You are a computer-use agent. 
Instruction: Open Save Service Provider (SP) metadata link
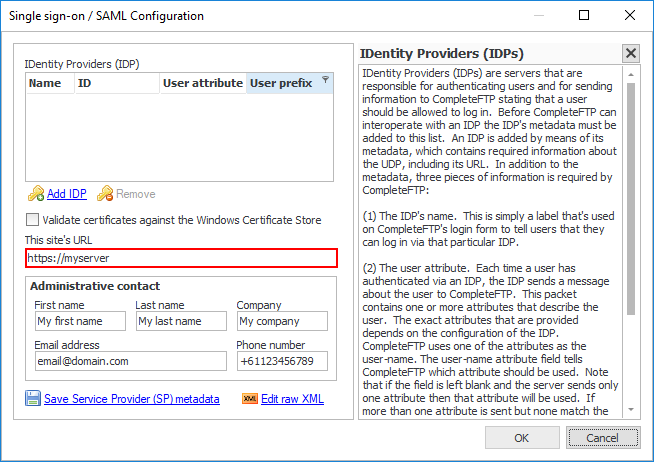(x=131, y=399)
